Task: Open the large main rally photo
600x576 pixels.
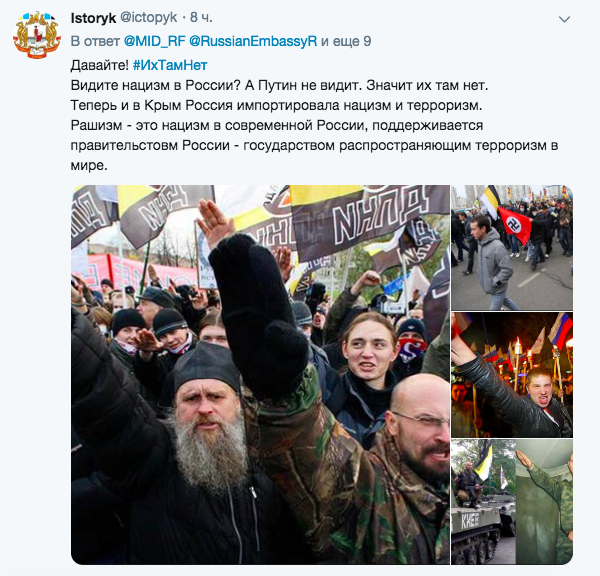Action: coord(261,375)
